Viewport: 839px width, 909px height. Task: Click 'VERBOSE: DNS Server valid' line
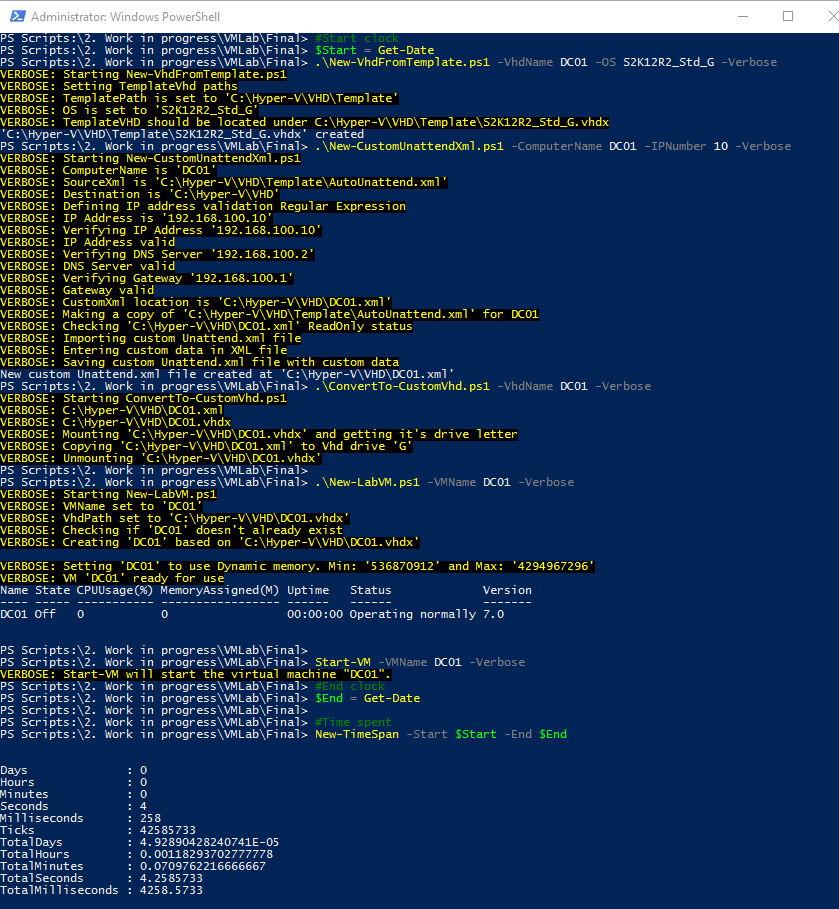(88, 266)
